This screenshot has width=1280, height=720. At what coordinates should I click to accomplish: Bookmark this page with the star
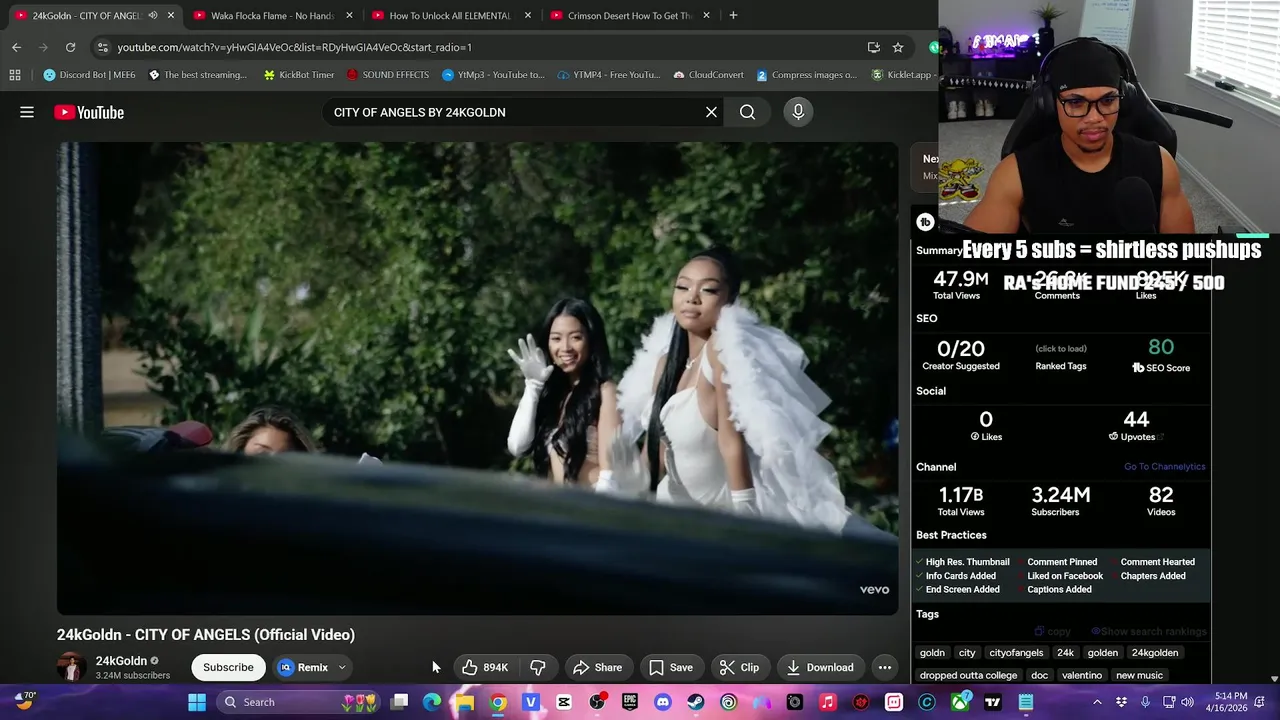(898, 47)
